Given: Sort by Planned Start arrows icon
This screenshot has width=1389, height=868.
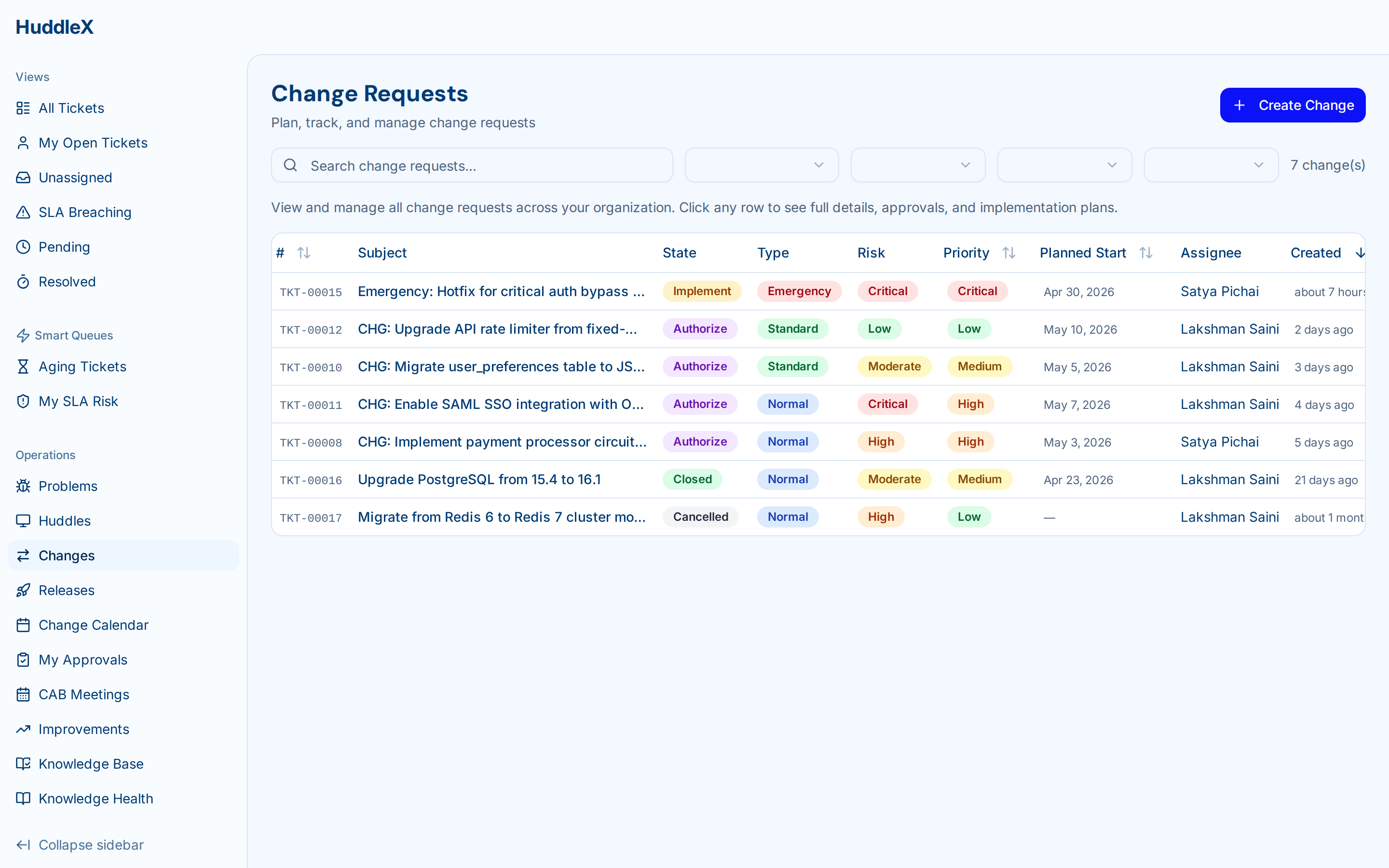Looking at the screenshot, I should (x=1145, y=253).
